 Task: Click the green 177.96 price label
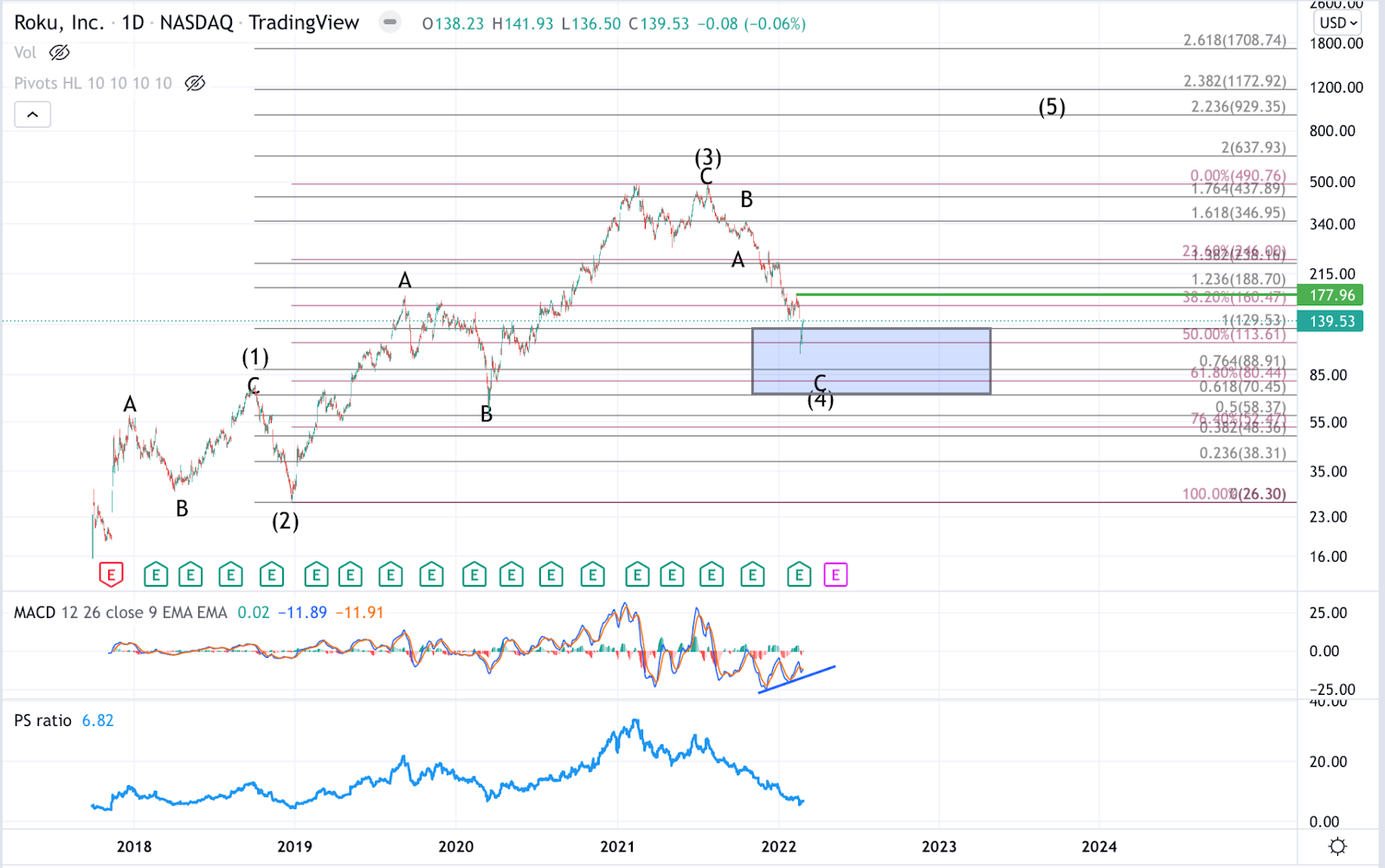(x=1330, y=295)
